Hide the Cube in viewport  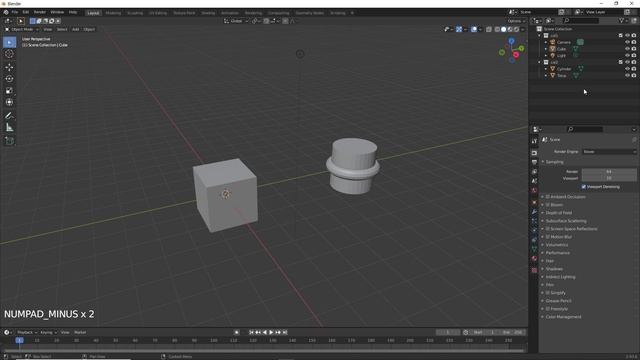[x=627, y=49]
